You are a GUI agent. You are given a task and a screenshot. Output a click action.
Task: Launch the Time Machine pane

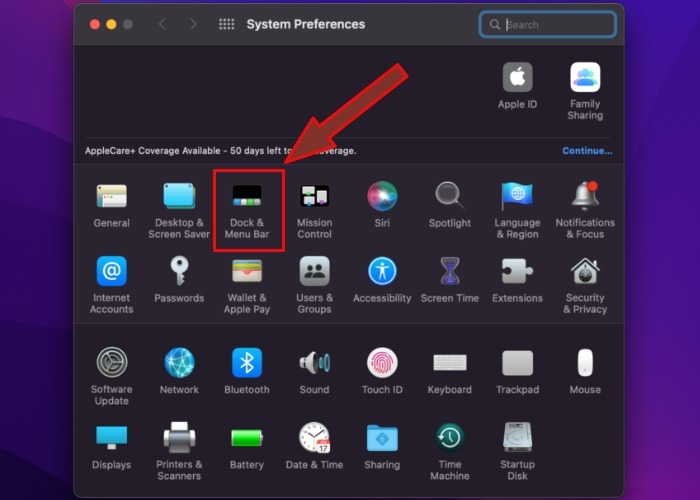point(450,438)
